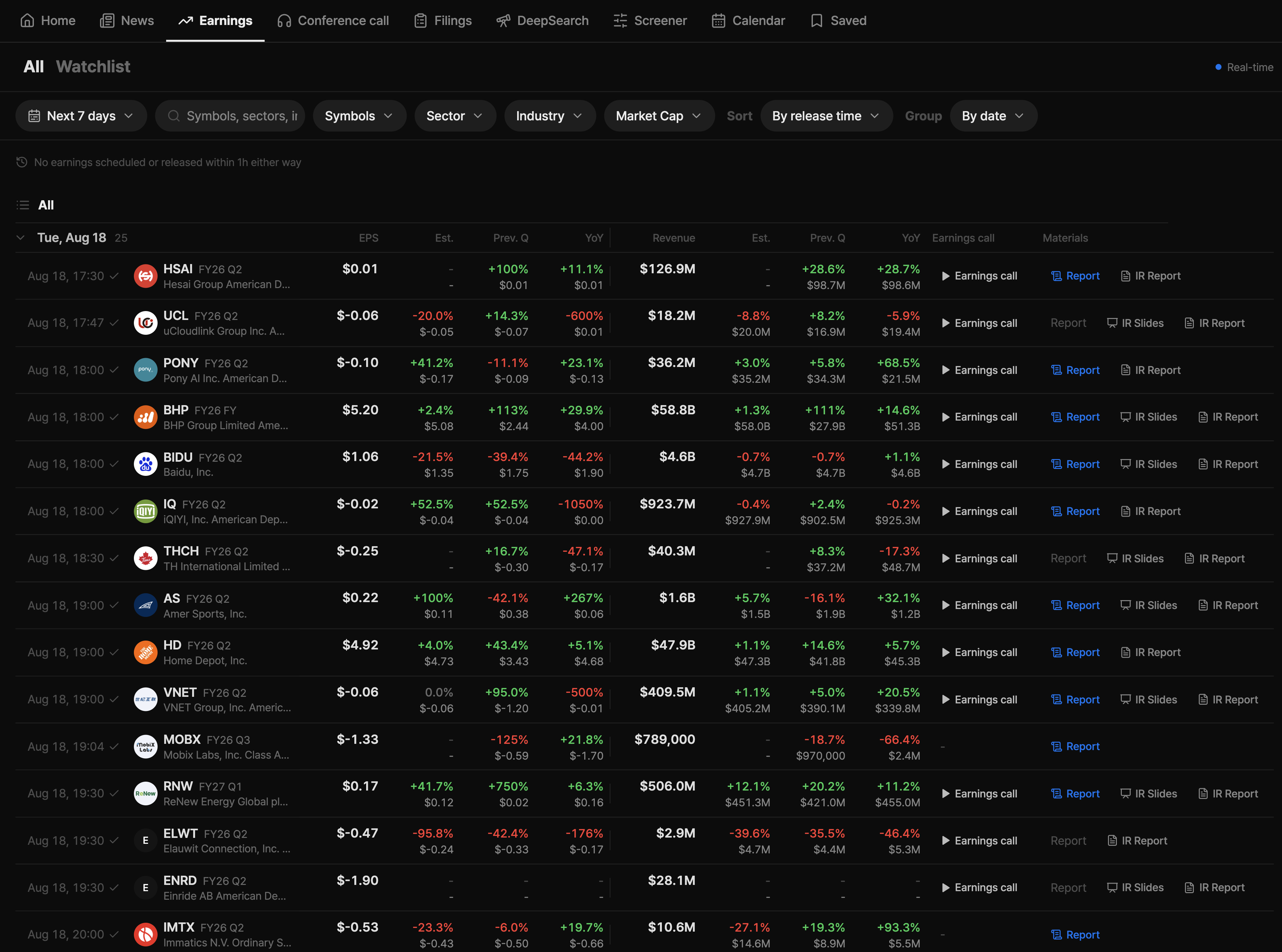Open the Market Cap filter dropdown
The width and height of the screenshot is (1282, 952).
(660, 116)
